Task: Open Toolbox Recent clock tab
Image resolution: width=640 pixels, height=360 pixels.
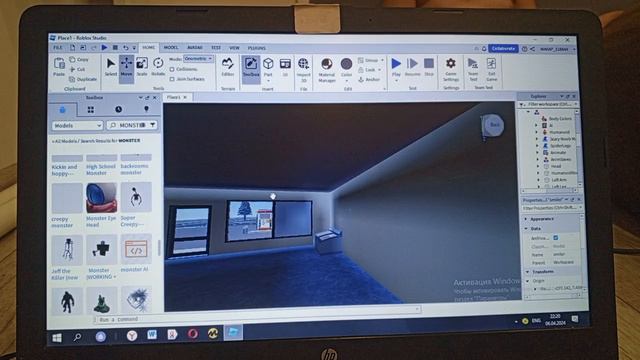Action: click(x=118, y=109)
